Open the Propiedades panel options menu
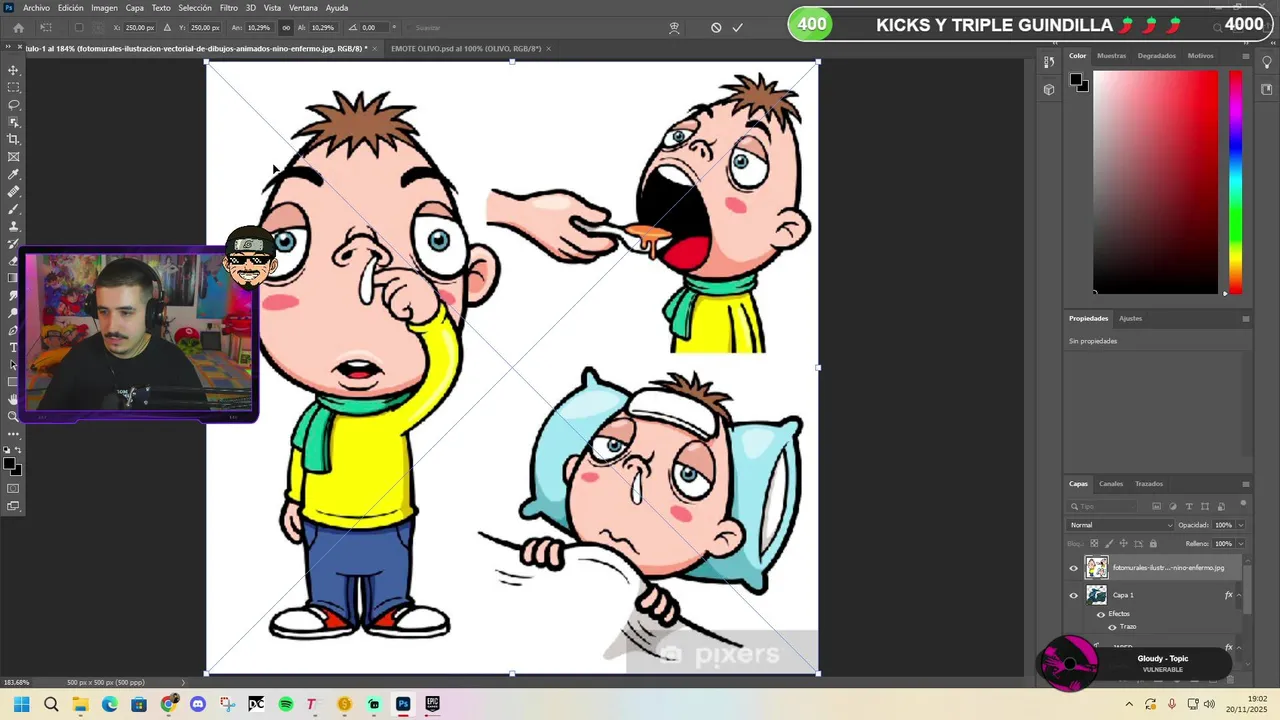 pyautogui.click(x=1246, y=319)
